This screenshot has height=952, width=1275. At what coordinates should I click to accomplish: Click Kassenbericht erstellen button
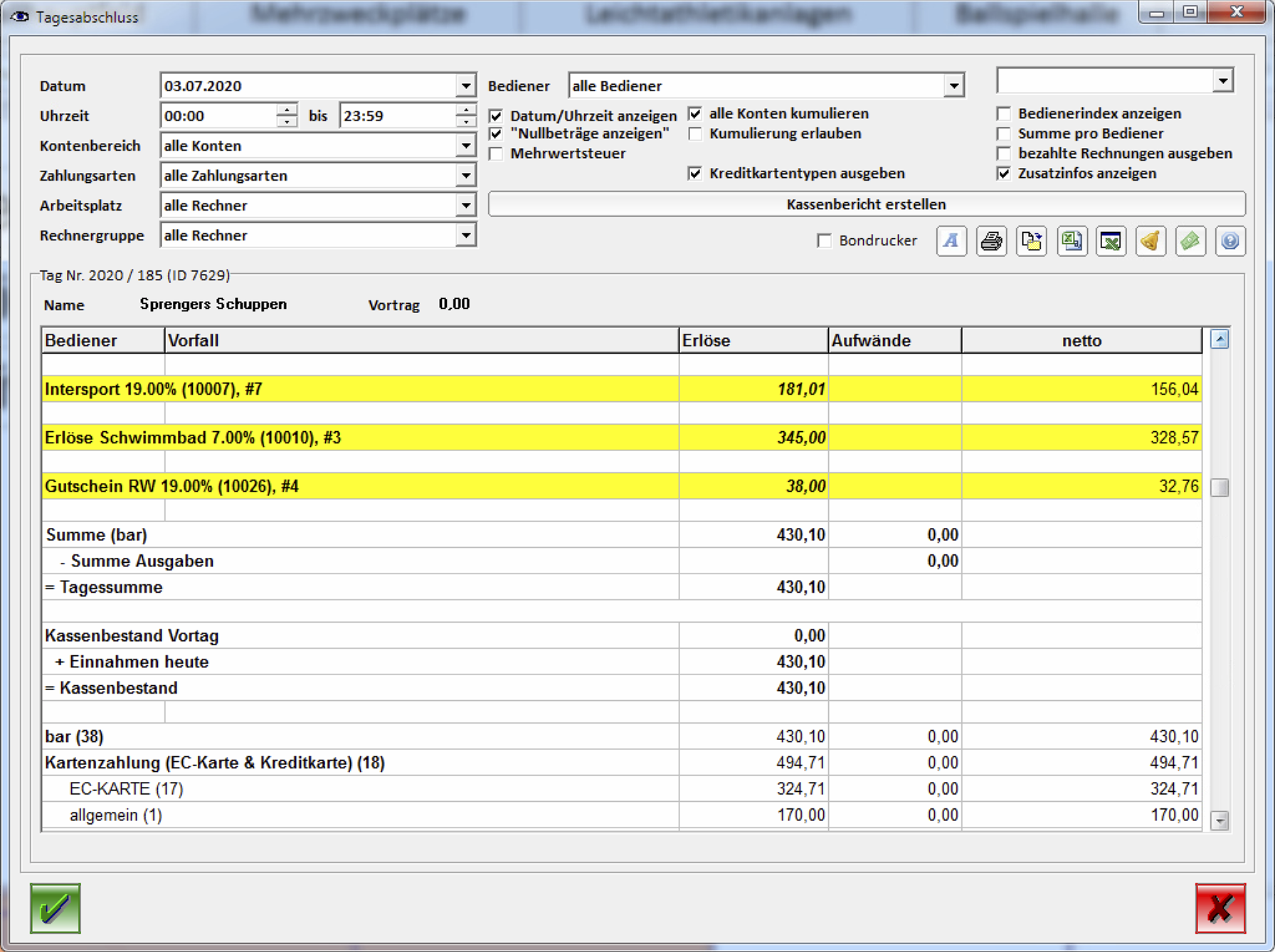pos(866,204)
